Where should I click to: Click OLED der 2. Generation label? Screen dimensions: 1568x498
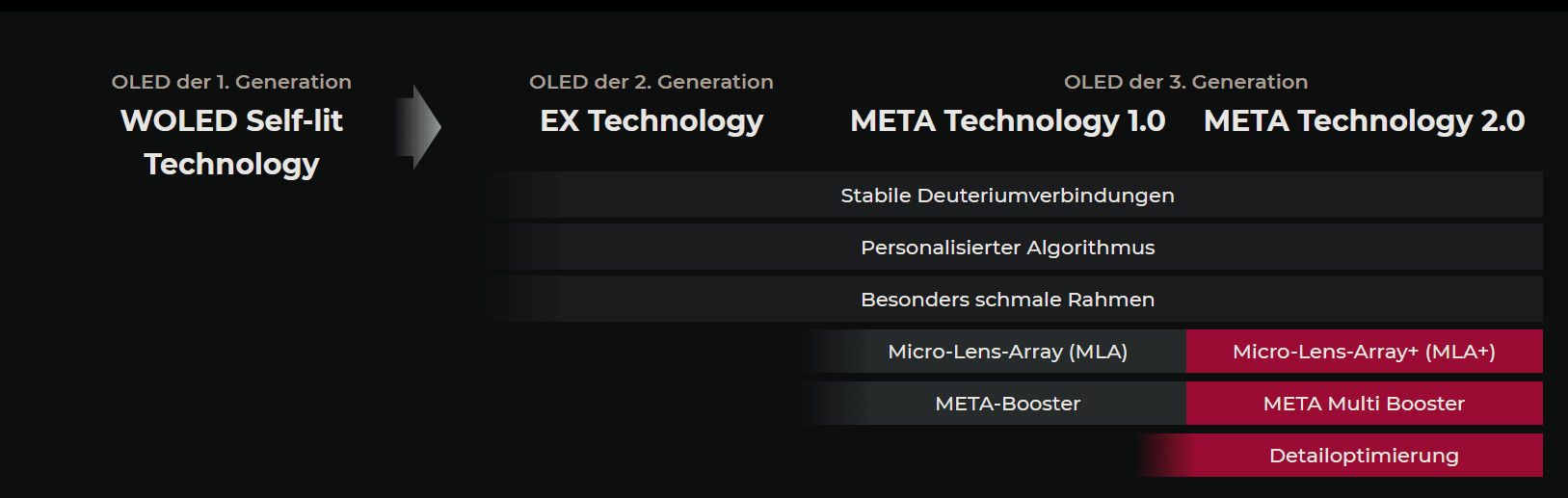point(651,82)
